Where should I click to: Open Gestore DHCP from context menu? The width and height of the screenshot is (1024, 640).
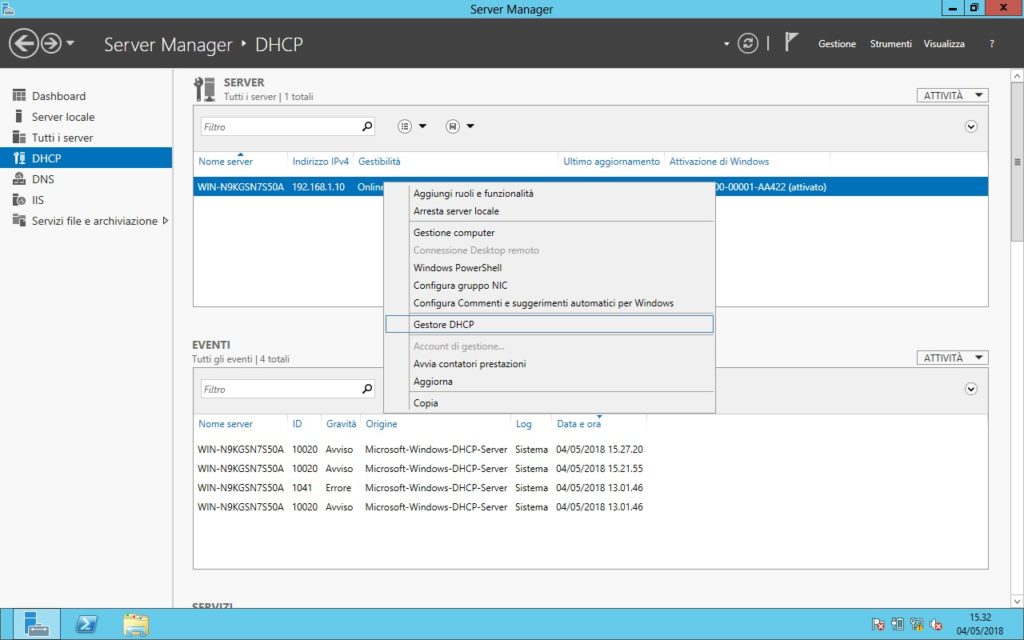point(549,325)
